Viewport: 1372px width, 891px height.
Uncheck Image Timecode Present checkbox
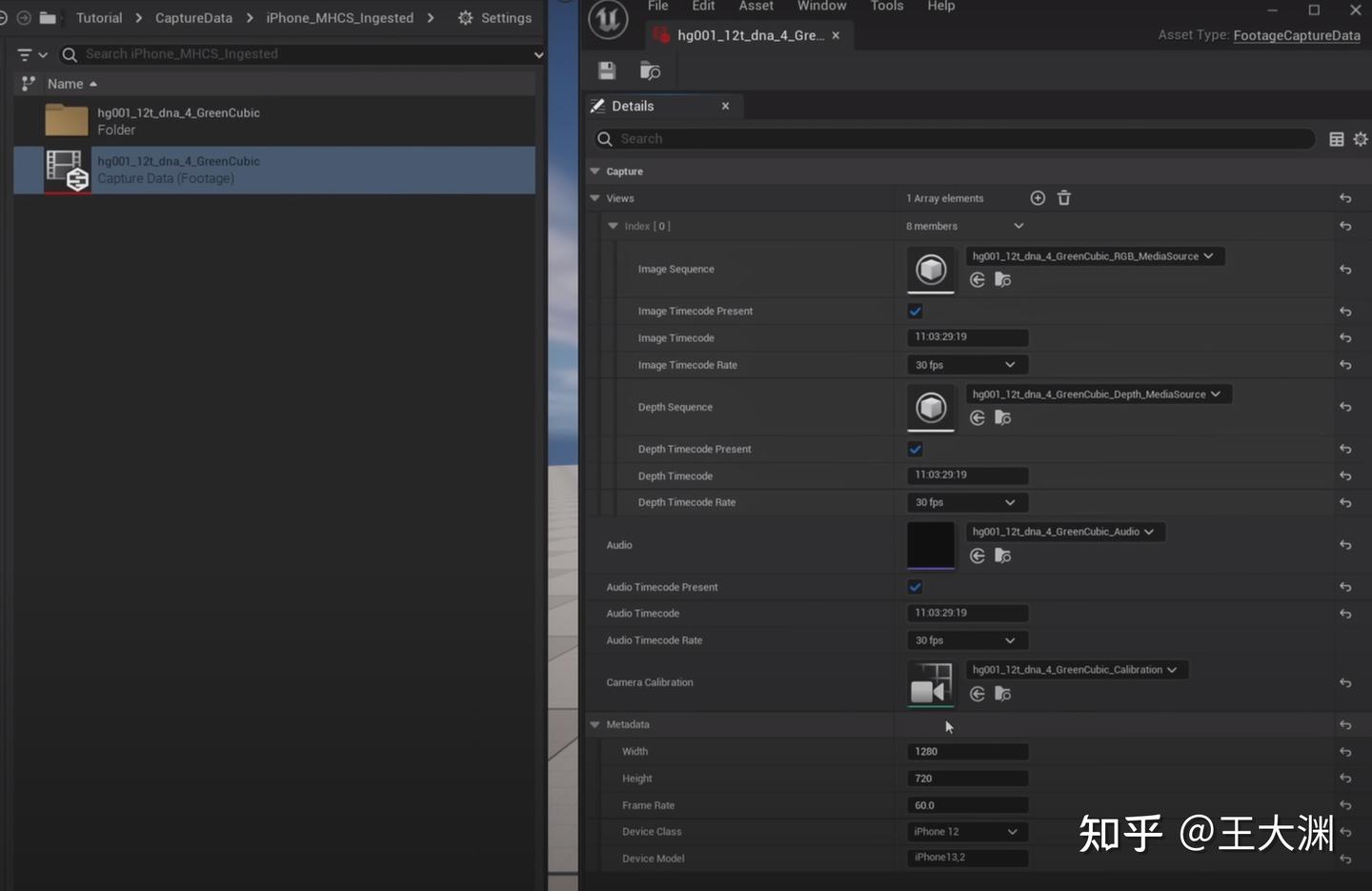(x=915, y=312)
